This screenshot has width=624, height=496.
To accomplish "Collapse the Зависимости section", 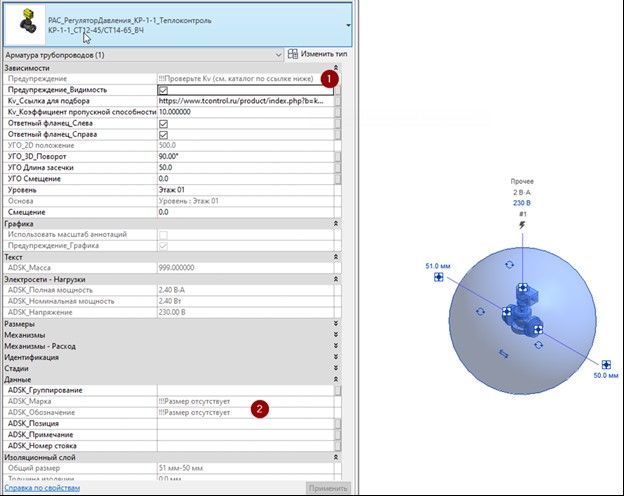I will coord(336,68).
